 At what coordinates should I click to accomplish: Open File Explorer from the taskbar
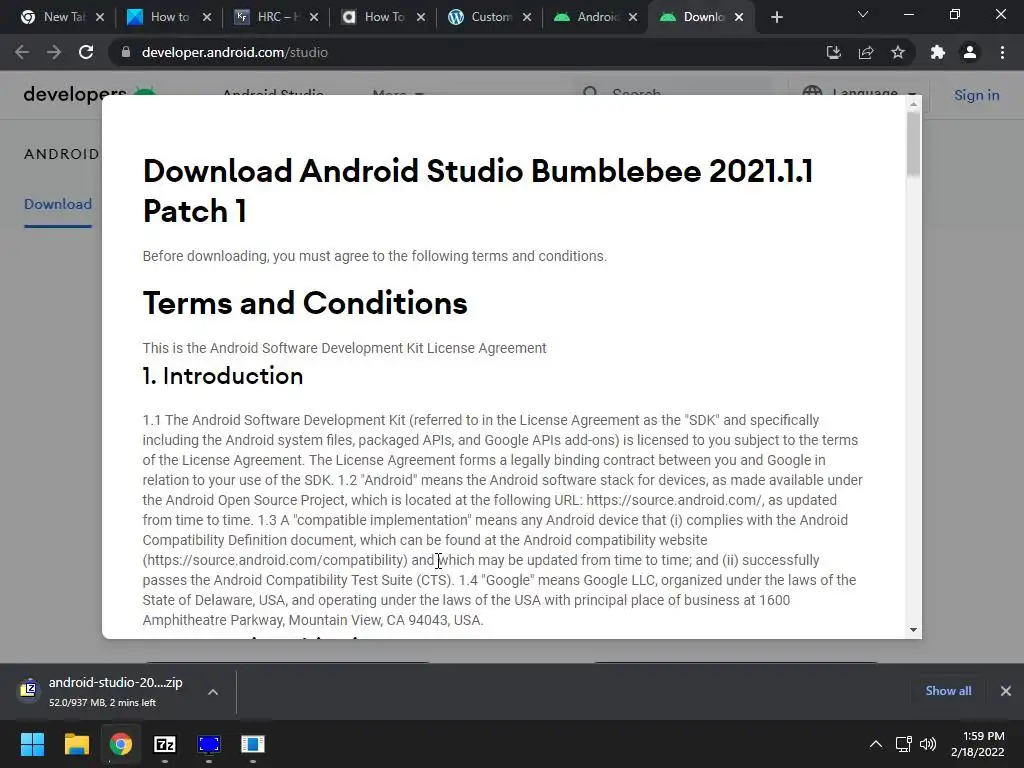click(76, 744)
